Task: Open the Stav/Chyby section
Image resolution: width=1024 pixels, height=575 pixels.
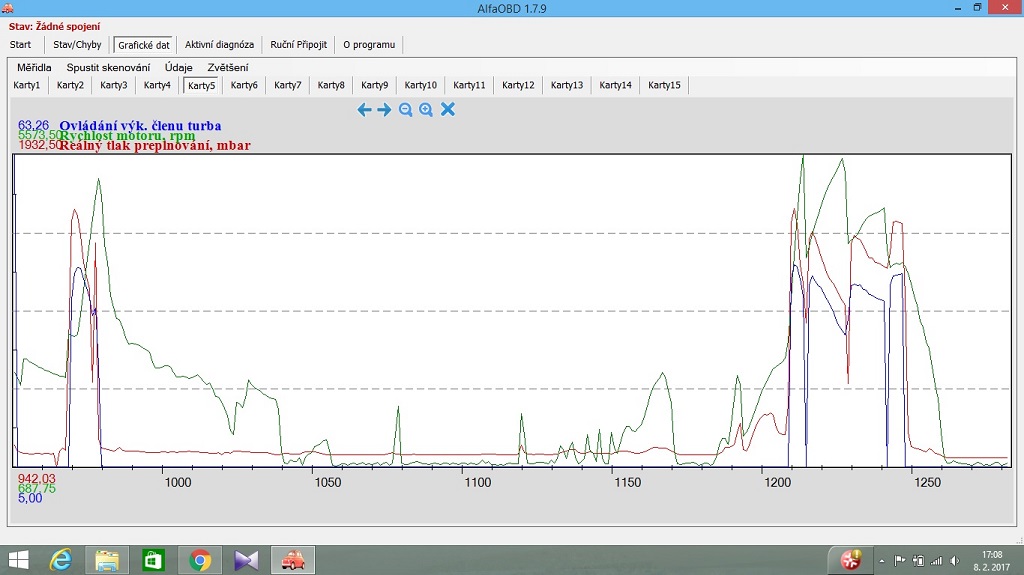Action: (75, 45)
